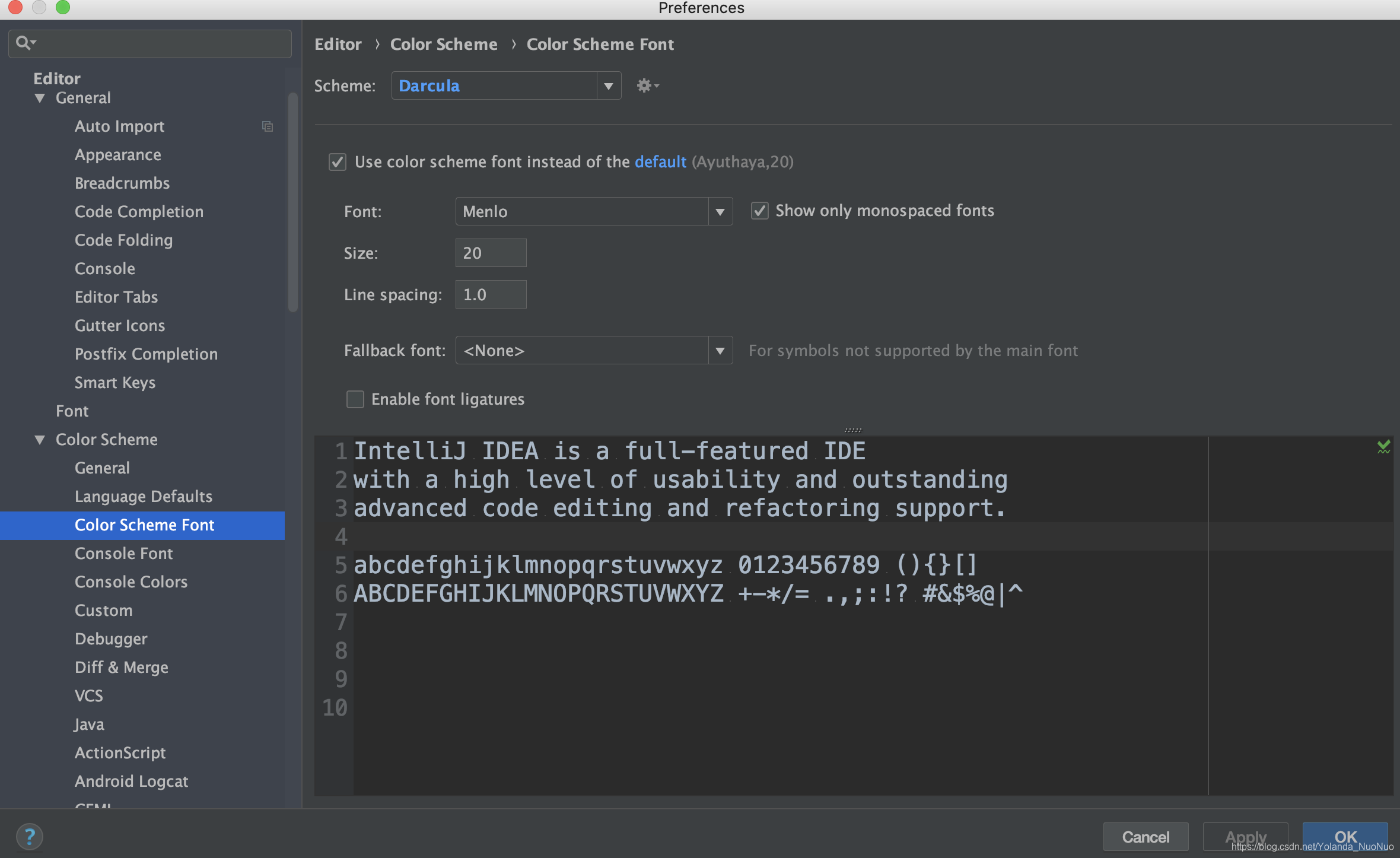
Task: Open the Scheme Darcula dropdown
Action: tap(506, 86)
